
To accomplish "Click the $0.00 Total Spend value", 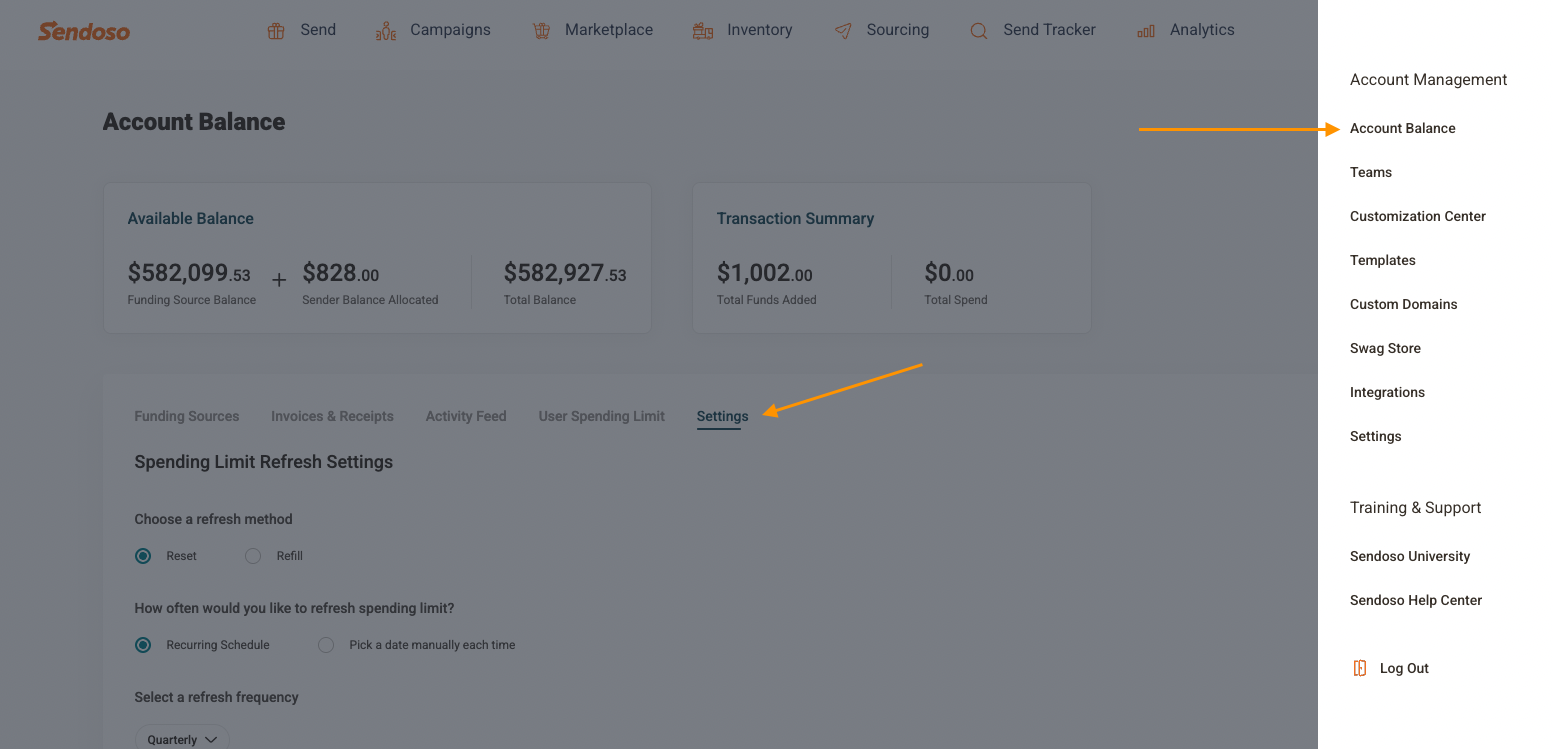I will click(949, 273).
